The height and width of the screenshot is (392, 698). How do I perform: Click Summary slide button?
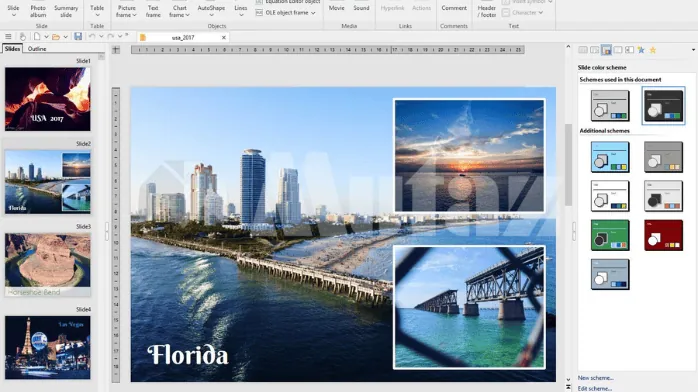(66, 11)
